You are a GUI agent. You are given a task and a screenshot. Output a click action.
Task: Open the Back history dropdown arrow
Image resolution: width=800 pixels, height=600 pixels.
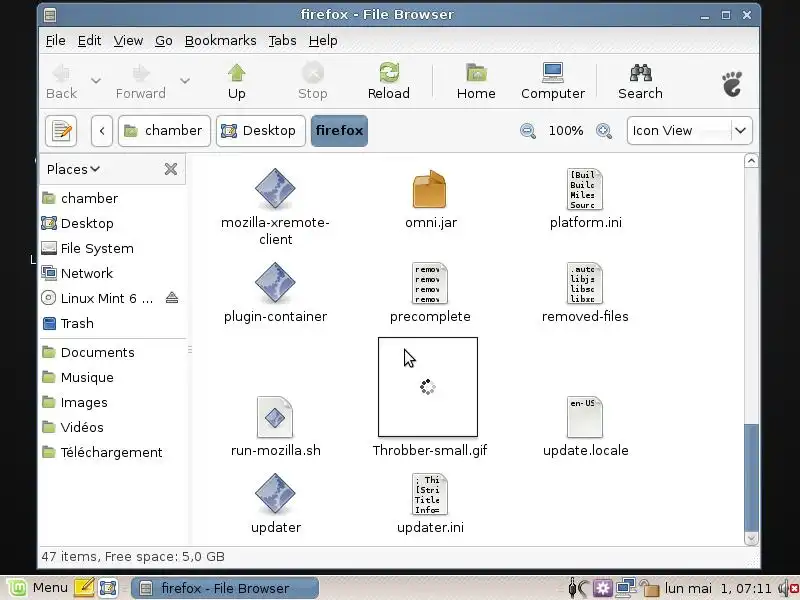95,81
